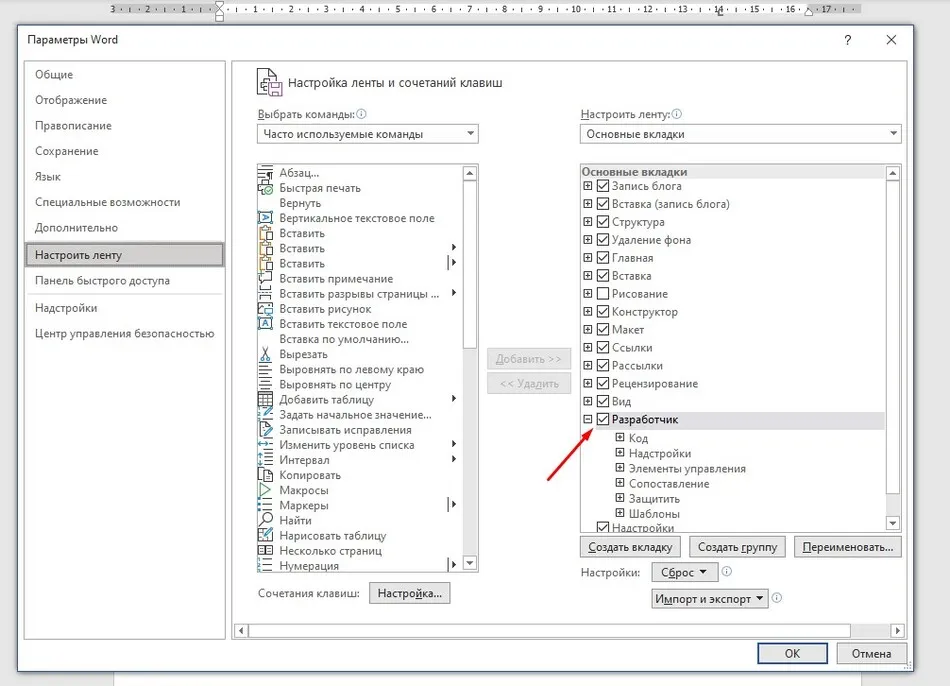Toggle the Структура checkbox
This screenshot has height=686, width=950.
click(x=603, y=222)
